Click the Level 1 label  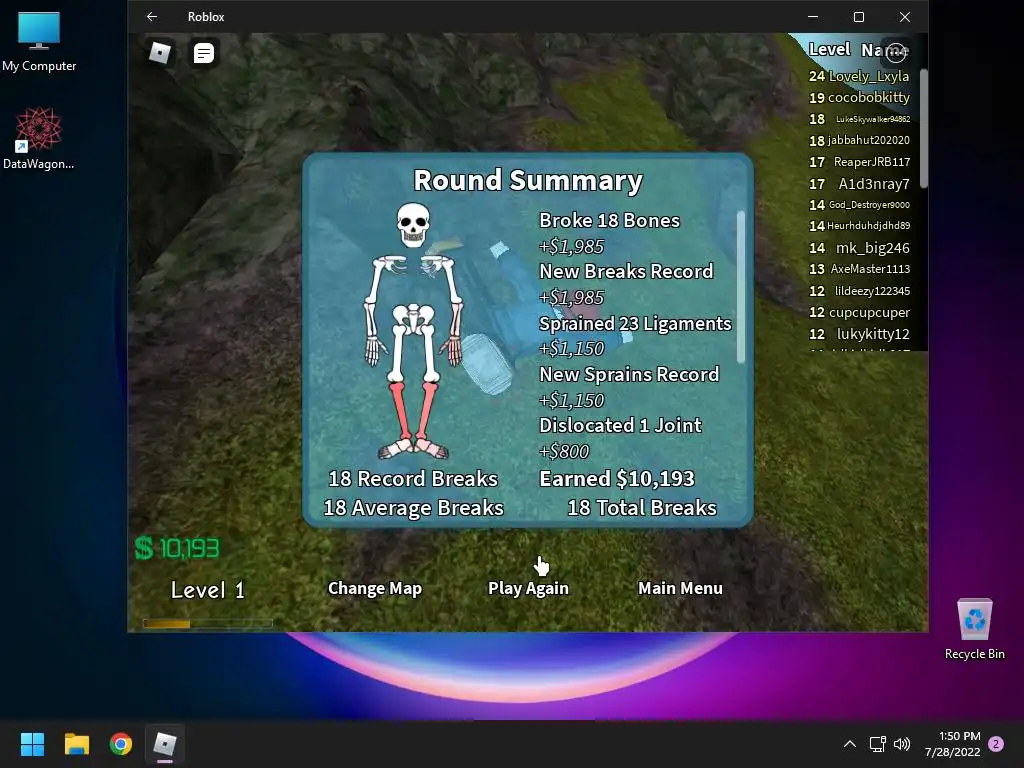(208, 590)
